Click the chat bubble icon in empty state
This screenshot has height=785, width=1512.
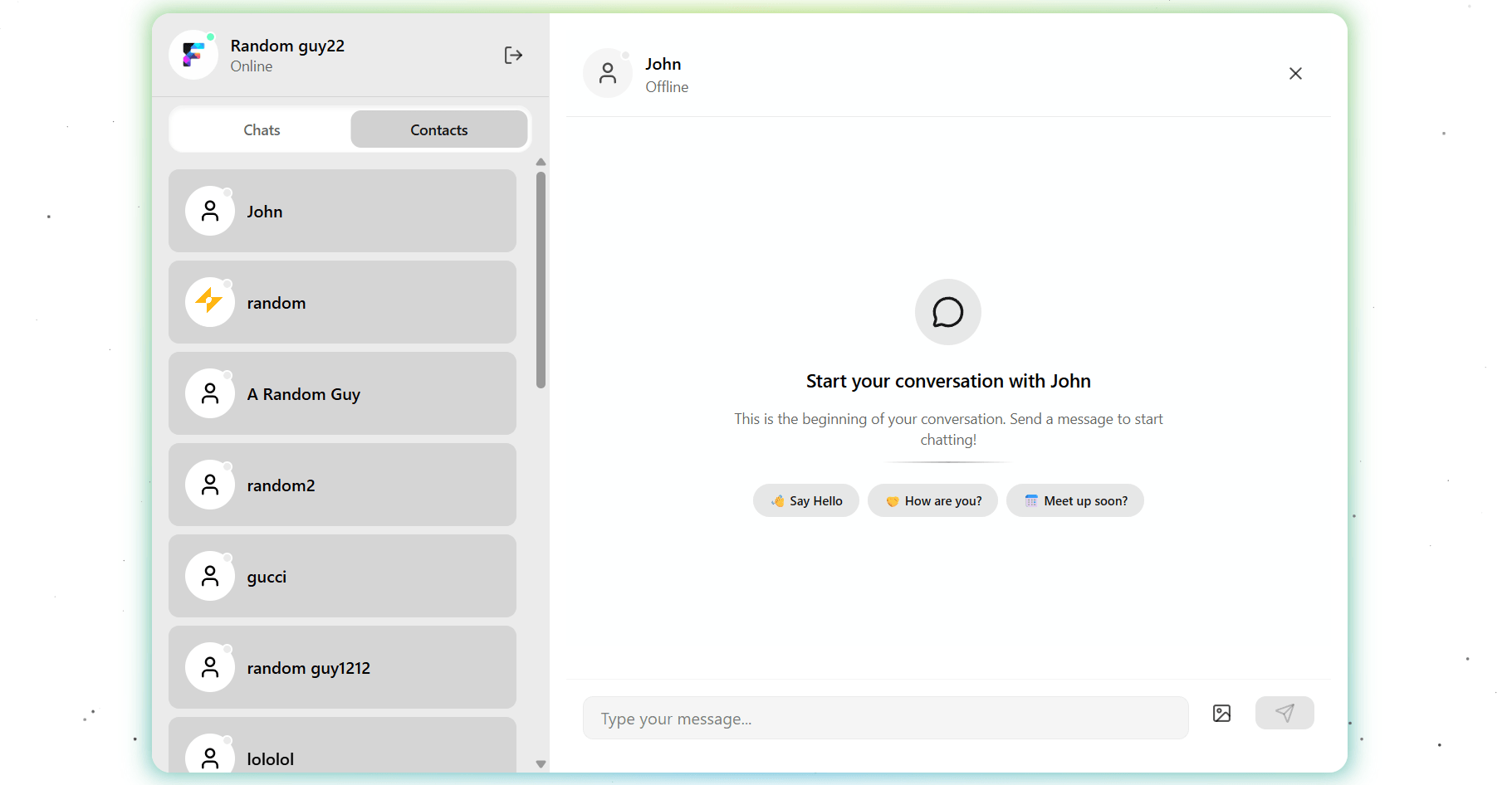click(947, 312)
